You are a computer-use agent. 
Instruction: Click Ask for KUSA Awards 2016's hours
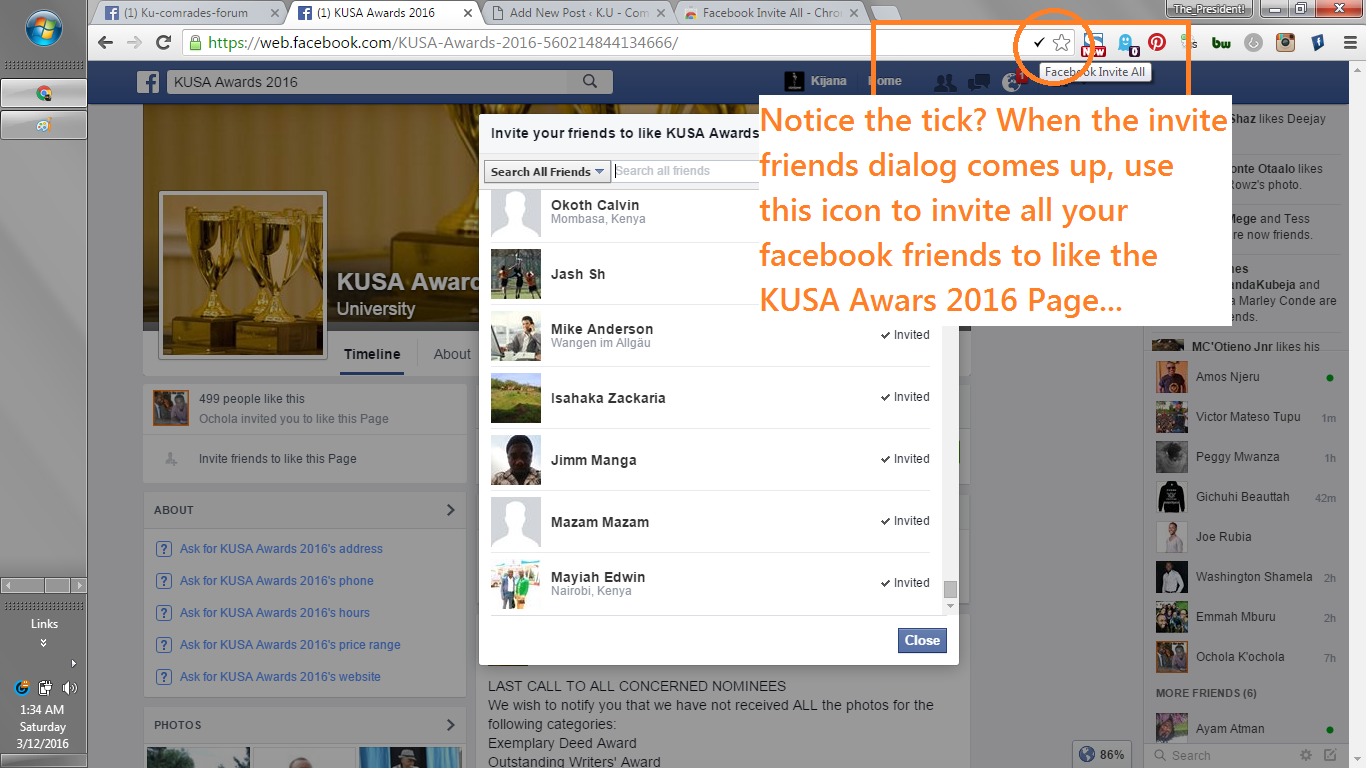[x=275, y=613]
